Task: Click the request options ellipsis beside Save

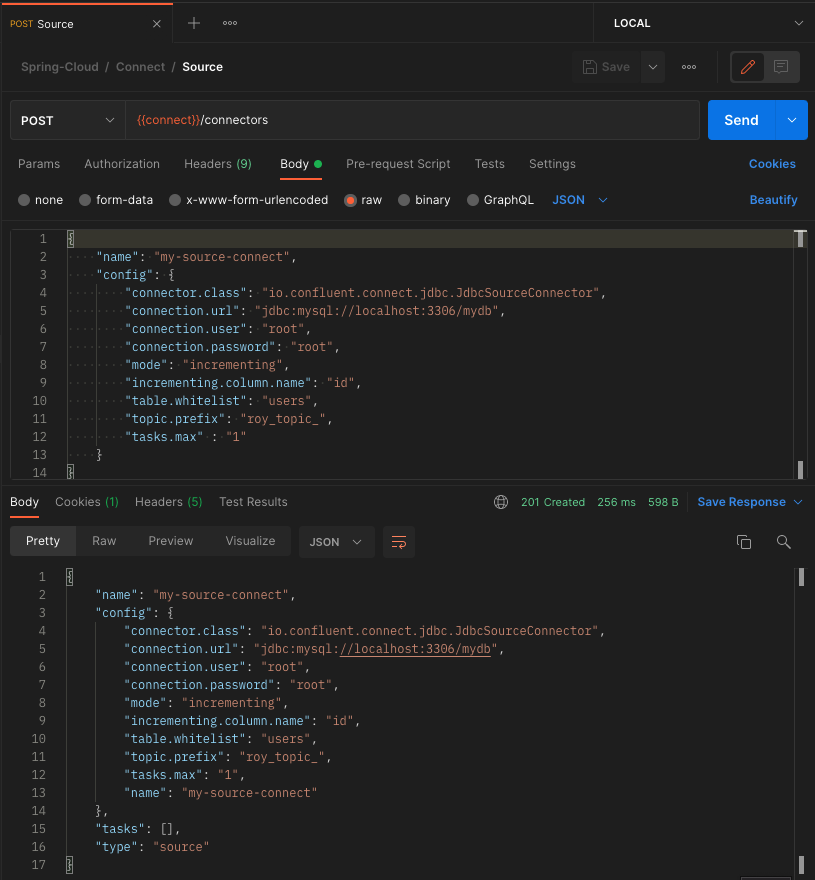Action: [x=689, y=67]
